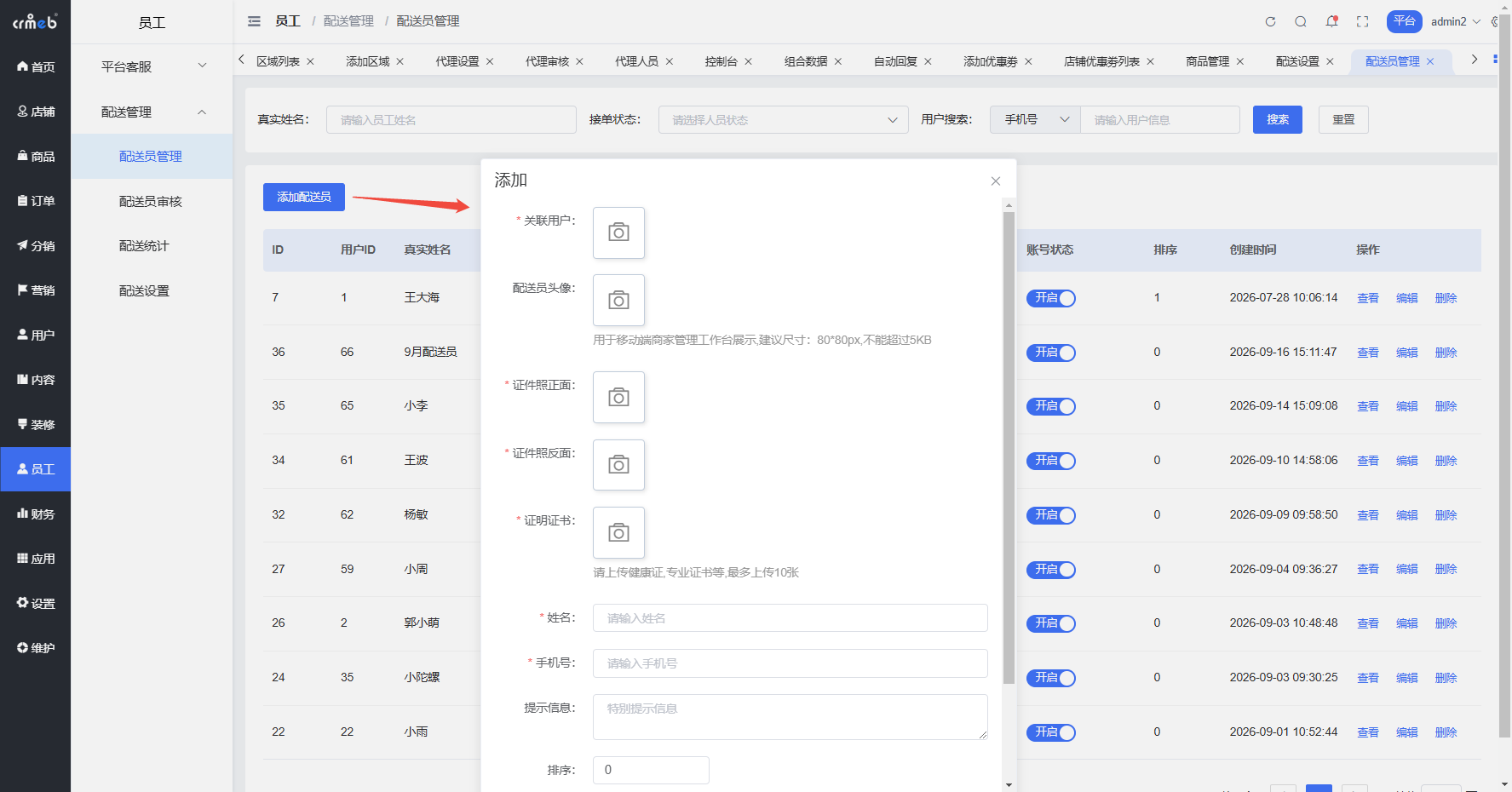This screenshot has width=1512, height=792.
Task: Collapse sidebar with hamburger menu icon
Action: click(254, 21)
